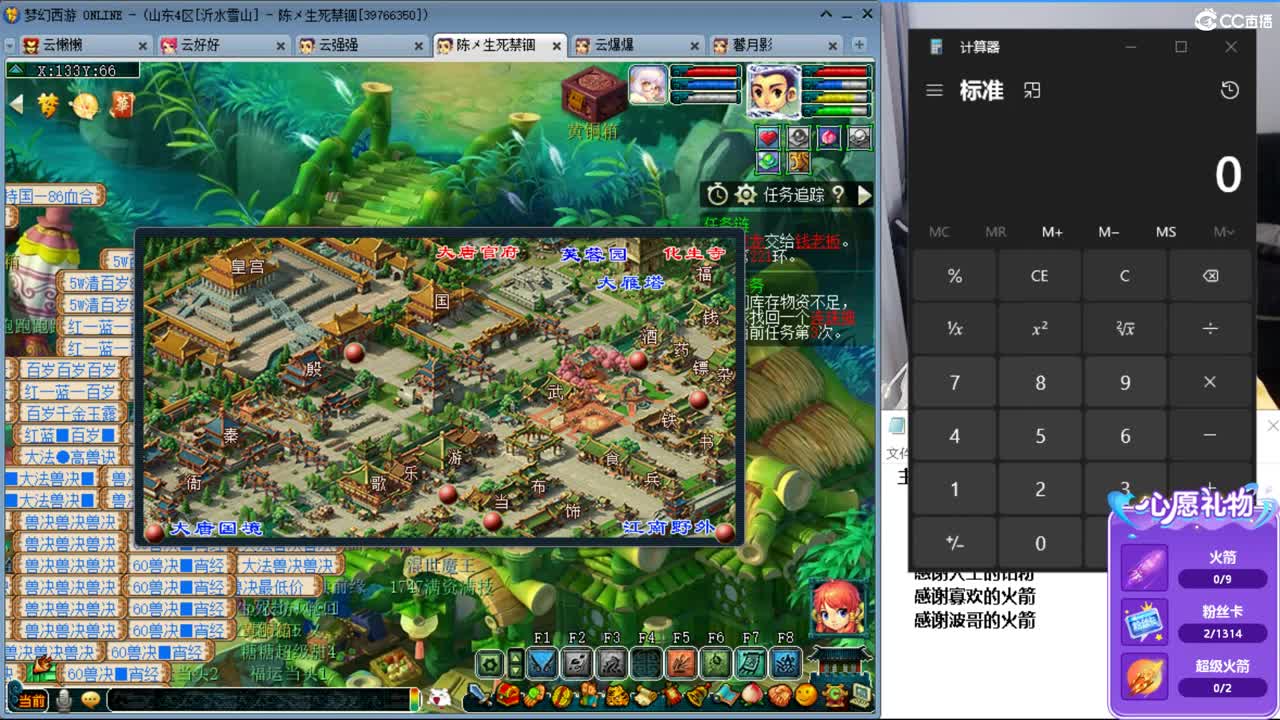Screen dimensions: 1280x720
Task: Add a new game tab
Action: click(859, 45)
